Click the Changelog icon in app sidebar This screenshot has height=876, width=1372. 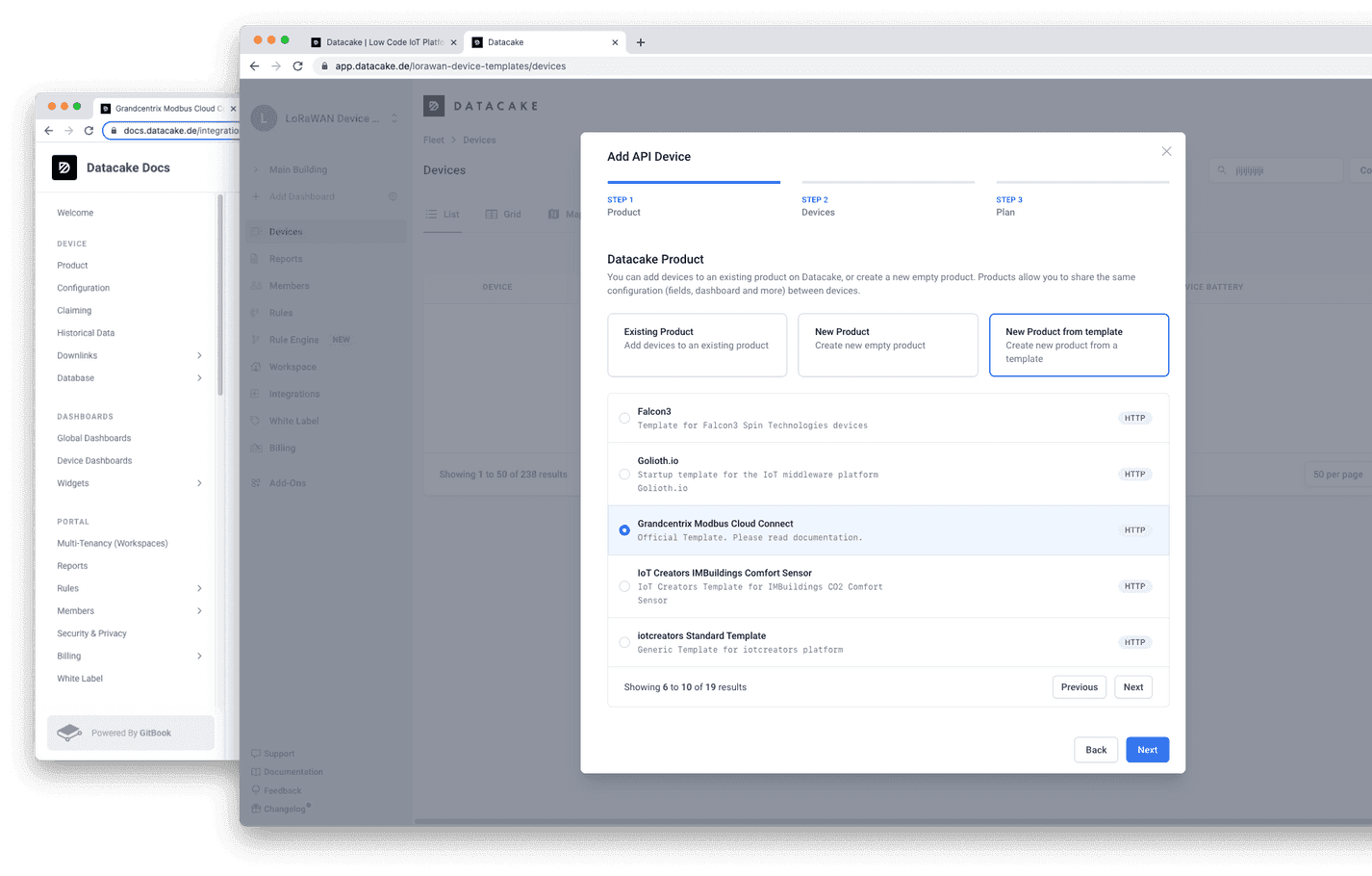(x=256, y=809)
